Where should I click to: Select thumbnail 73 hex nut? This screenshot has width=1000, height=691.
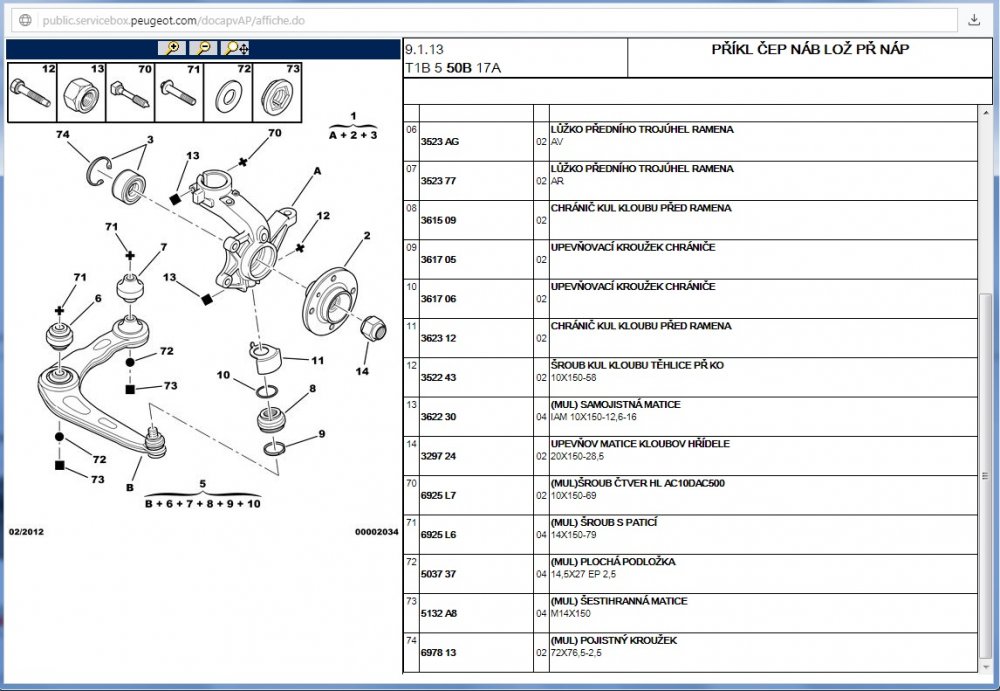277,92
